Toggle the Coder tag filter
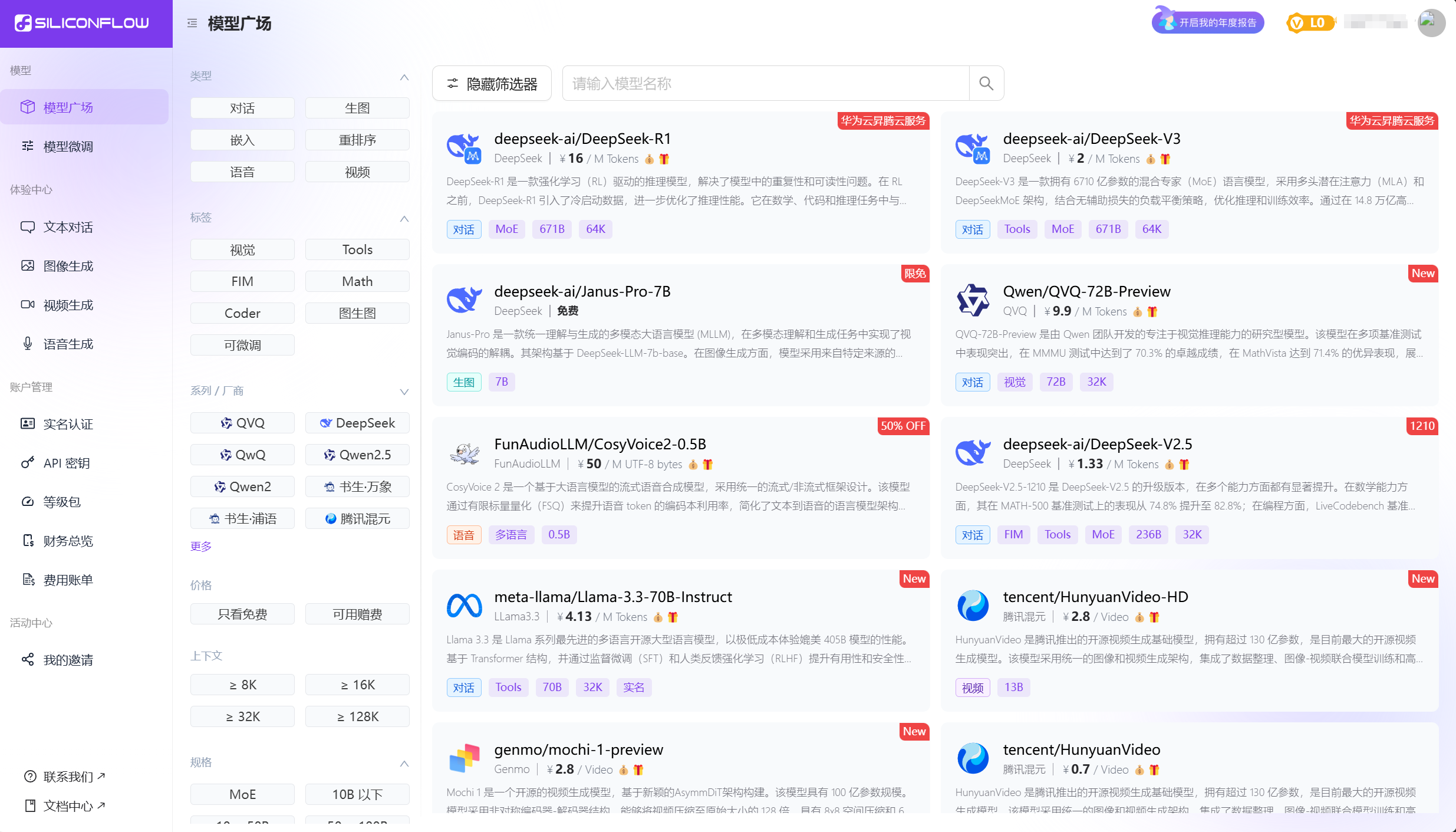Image resolution: width=1456 pixels, height=832 pixels. (x=242, y=313)
